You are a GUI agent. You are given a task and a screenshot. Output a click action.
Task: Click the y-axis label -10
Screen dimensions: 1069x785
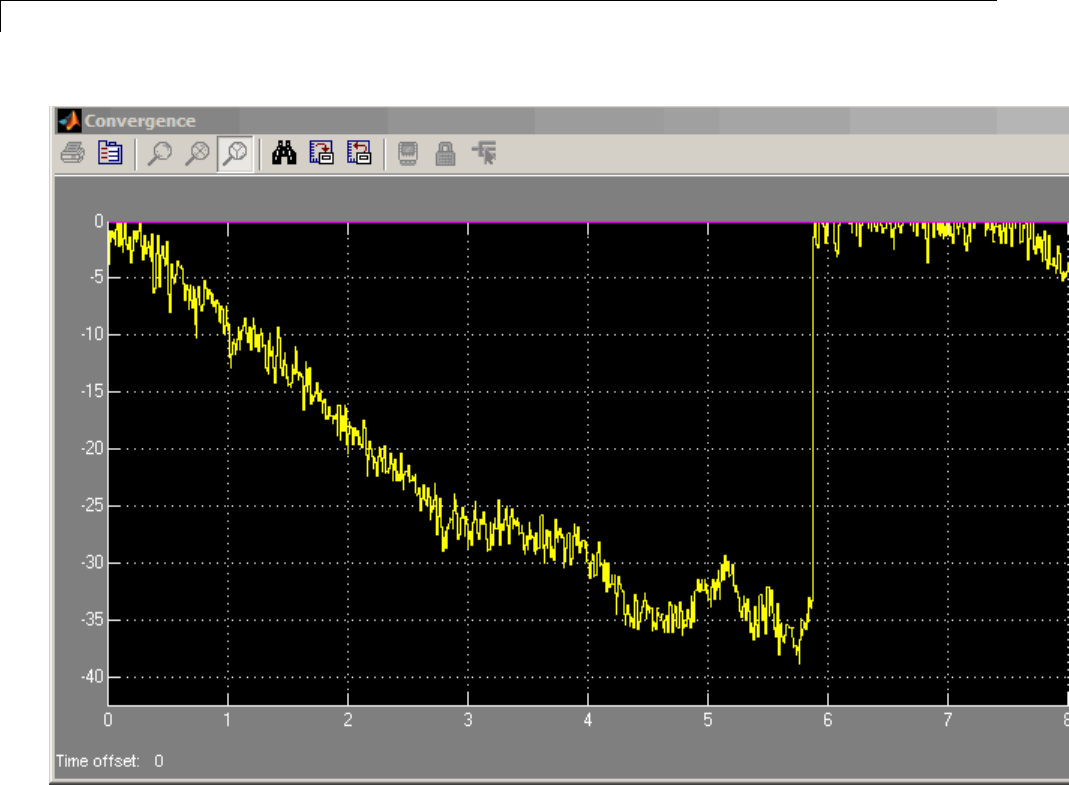(92, 334)
